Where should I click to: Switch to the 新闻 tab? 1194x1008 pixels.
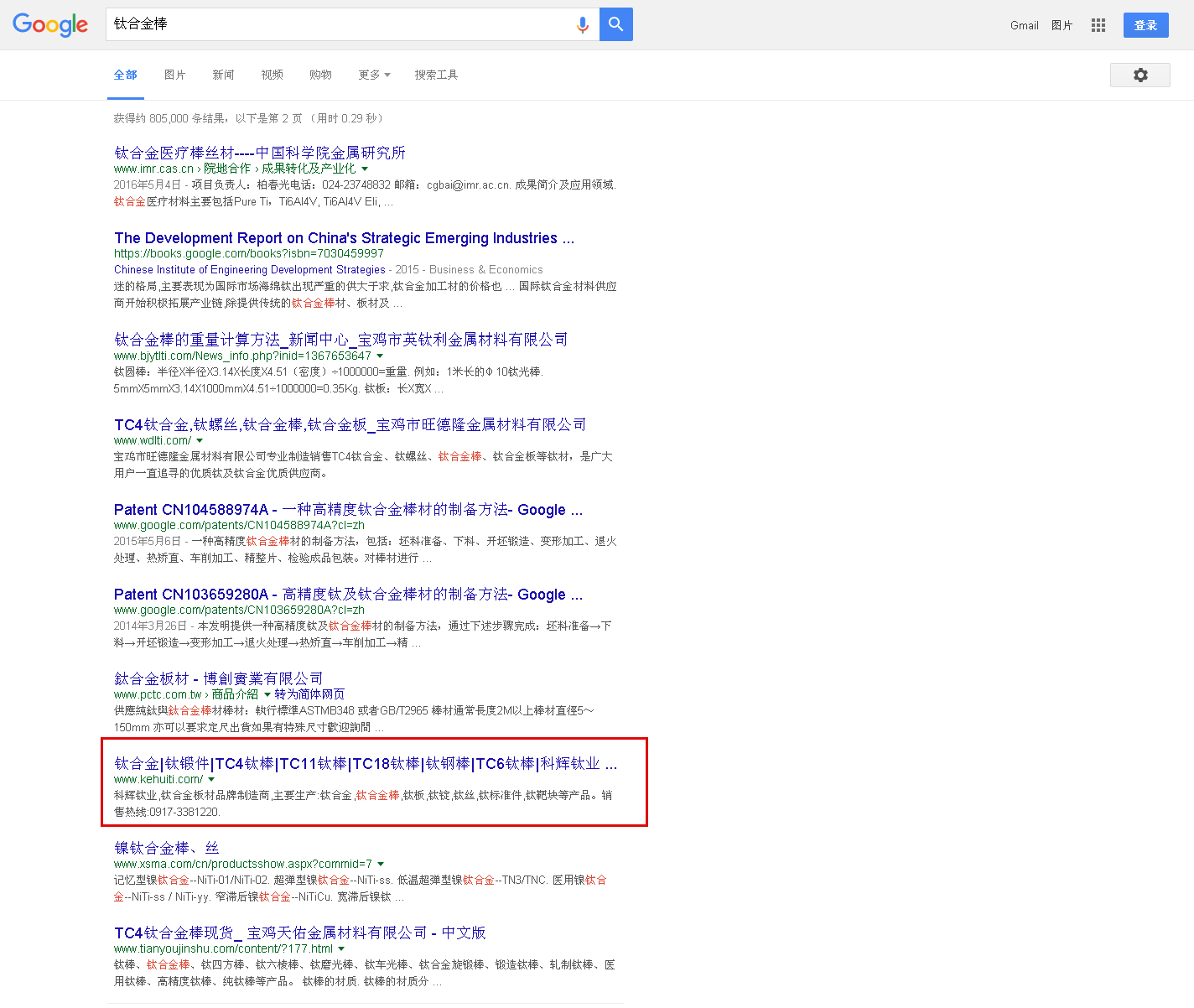[224, 75]
